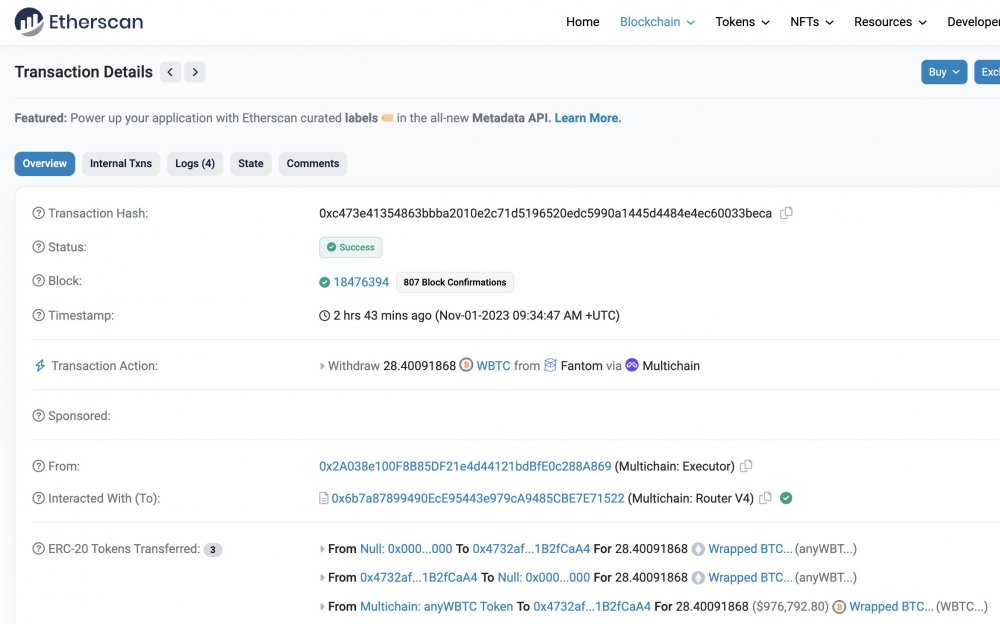Click help icon next to Status
Screen dimensions: 1000x624
click(38, 247)
